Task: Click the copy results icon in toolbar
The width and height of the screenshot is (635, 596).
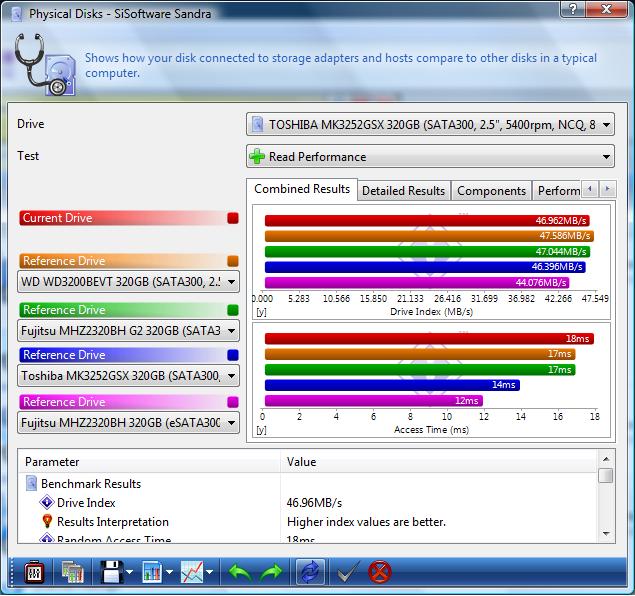Action: 73,572
